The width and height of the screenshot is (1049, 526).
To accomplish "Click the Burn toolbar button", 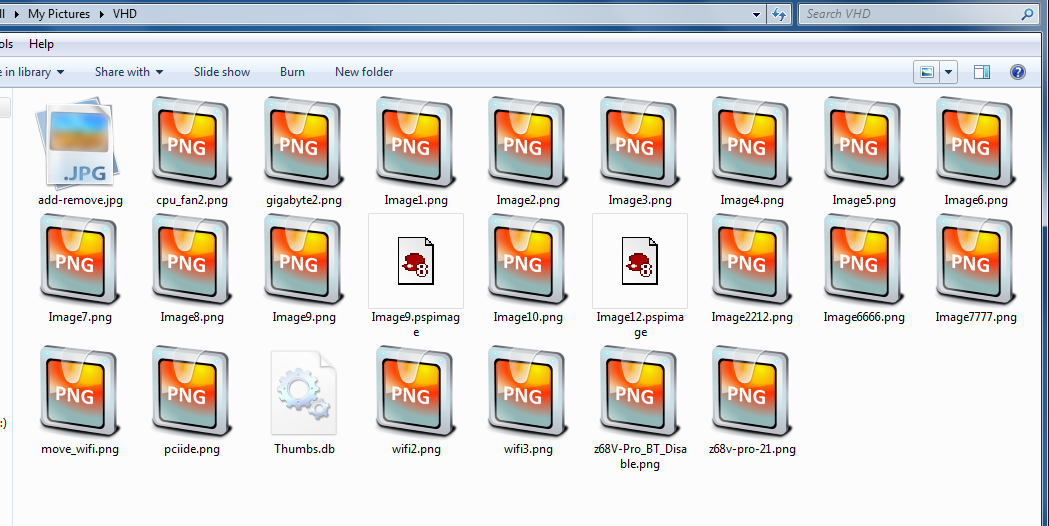I will pyautogui.click(x=292, y=72).
